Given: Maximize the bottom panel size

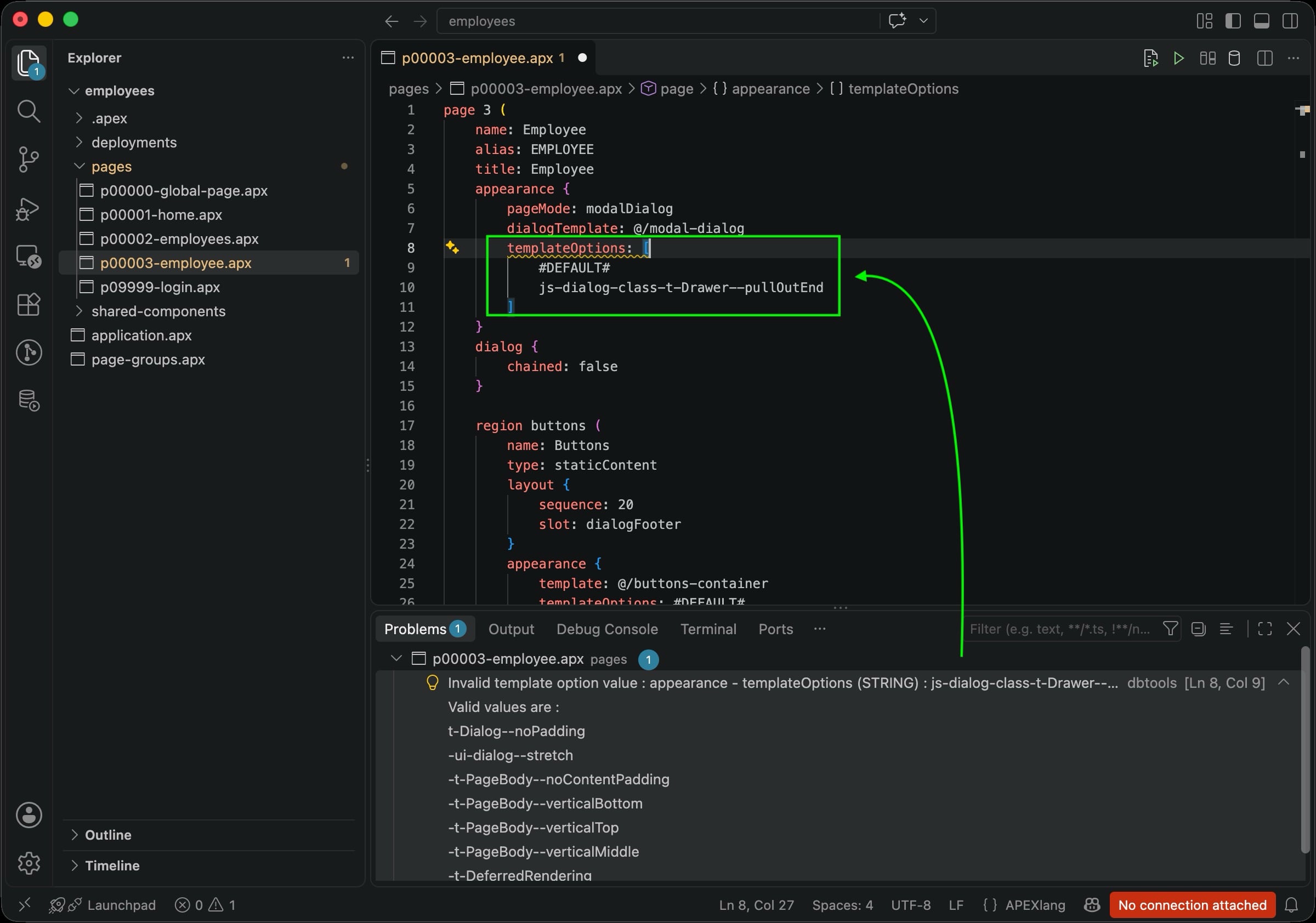Looking at the screenshot, I should [x=1265, y=629].
